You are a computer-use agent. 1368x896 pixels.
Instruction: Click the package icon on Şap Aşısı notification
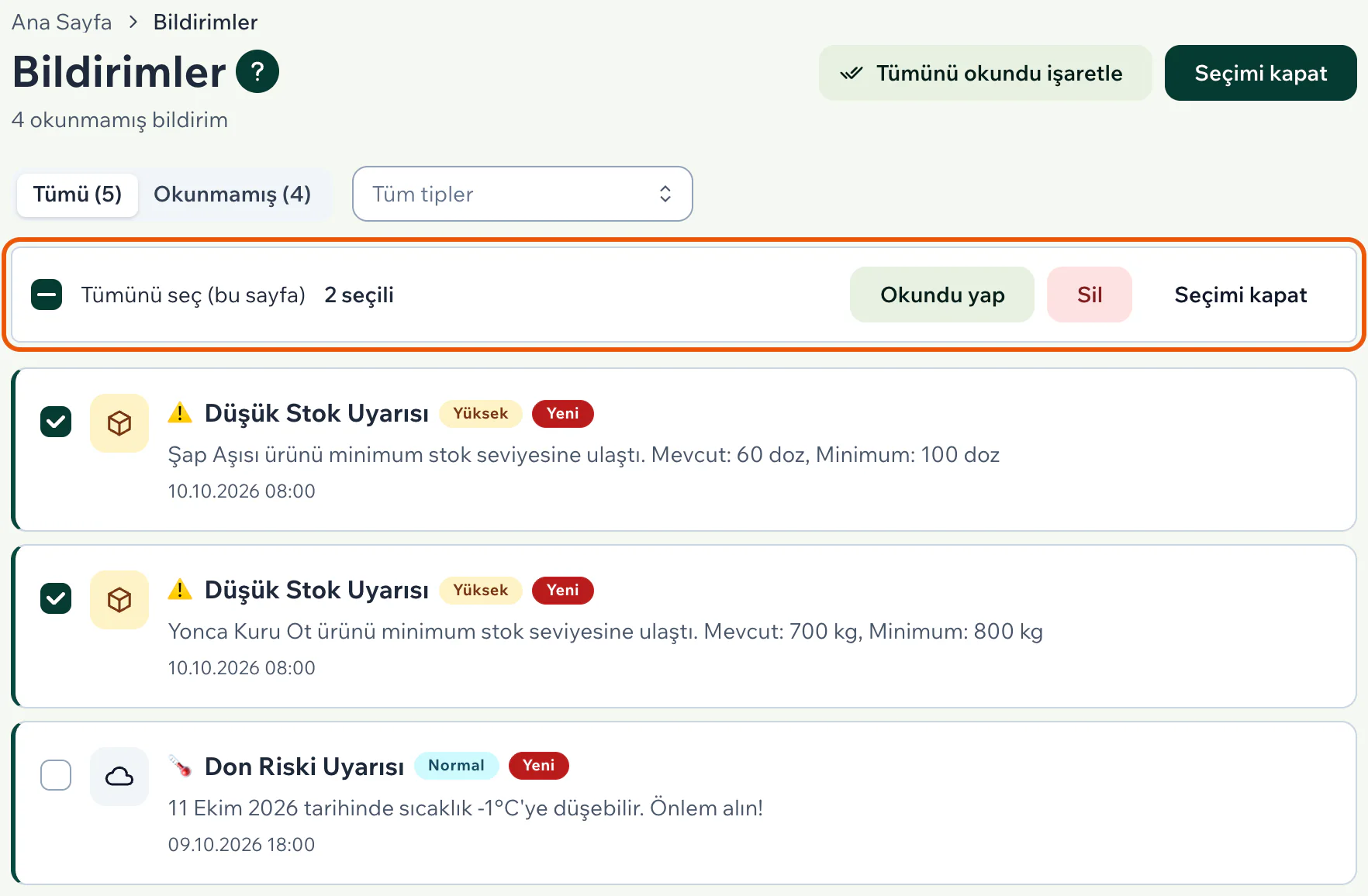(119, 423)
